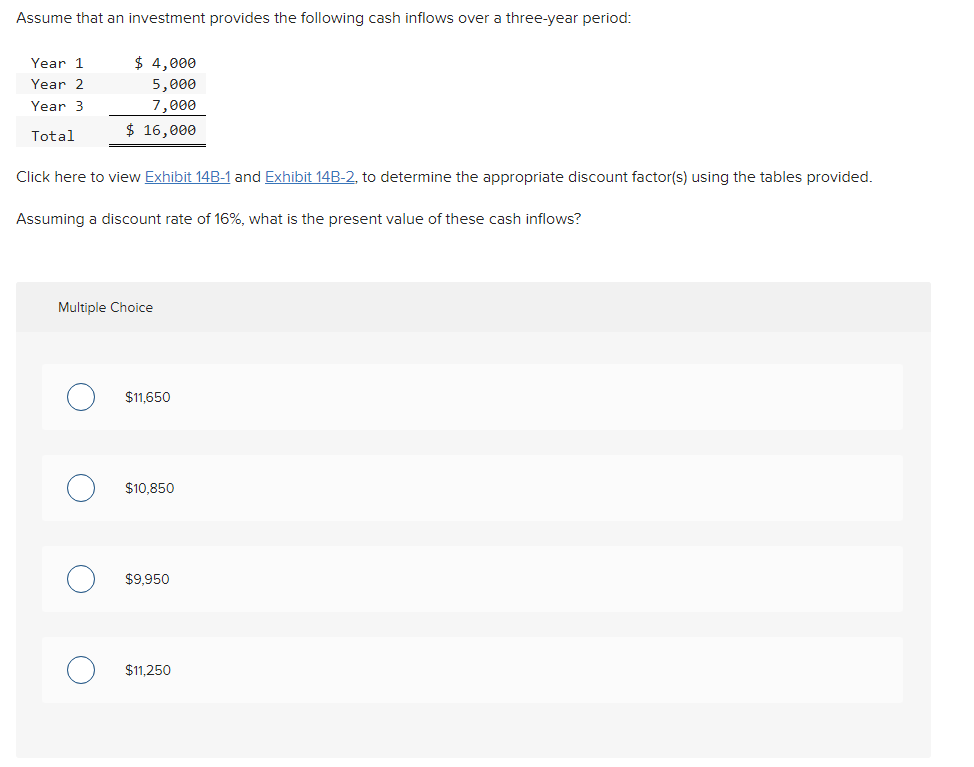Select the Year 3 cash inflow row
The image size is (974, 767).
(x=110, y=105)
